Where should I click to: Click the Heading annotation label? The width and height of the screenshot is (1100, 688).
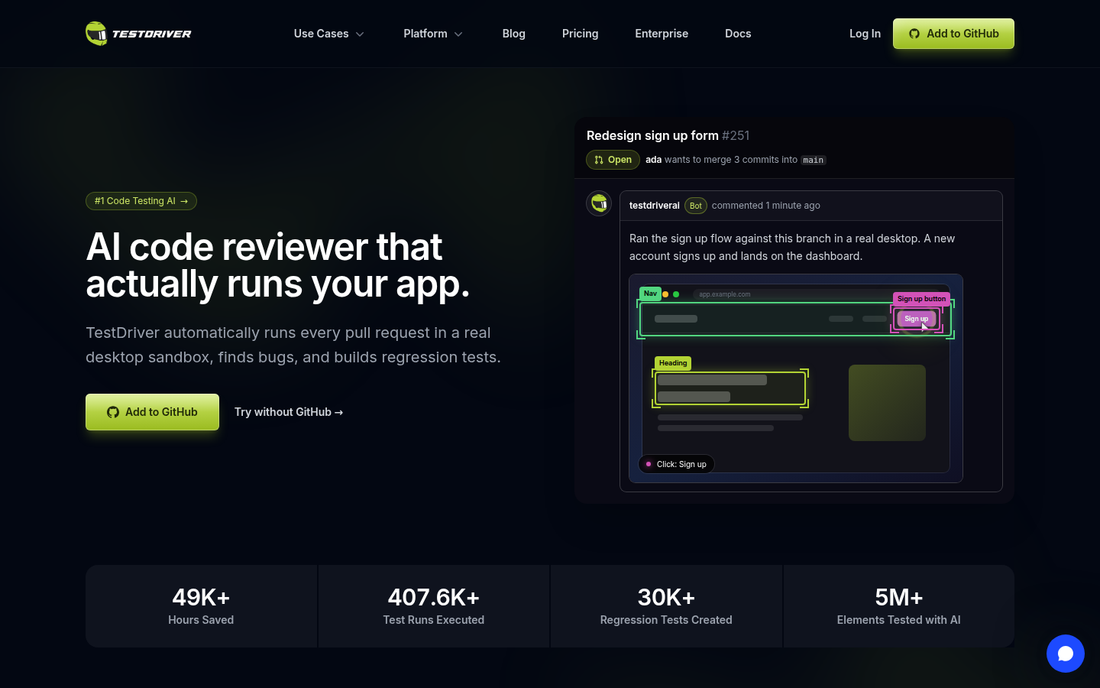(x=673, y=363)
